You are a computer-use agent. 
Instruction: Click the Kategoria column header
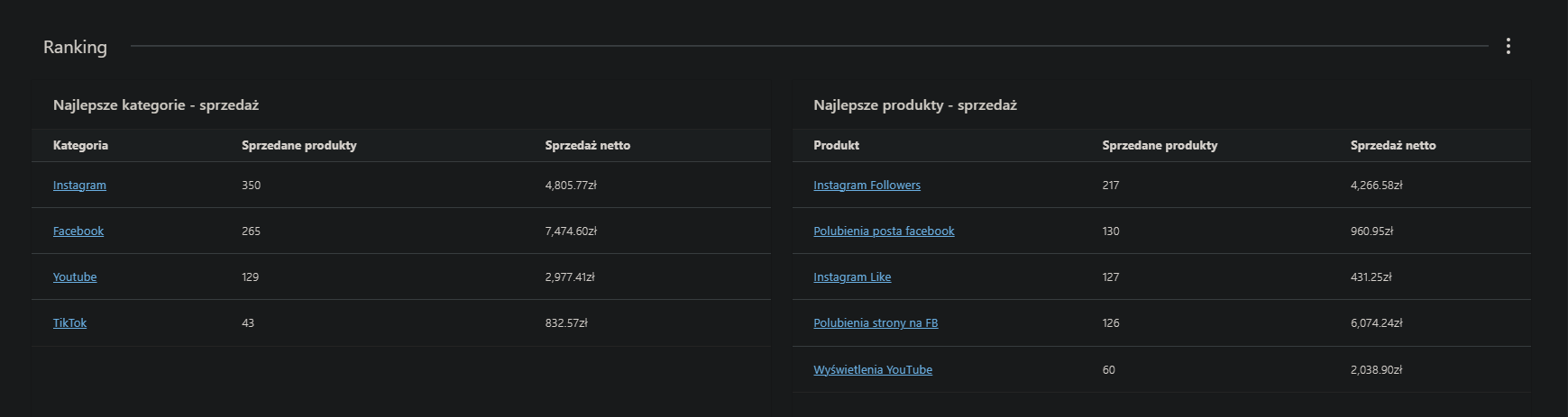[x=80, y=145]
